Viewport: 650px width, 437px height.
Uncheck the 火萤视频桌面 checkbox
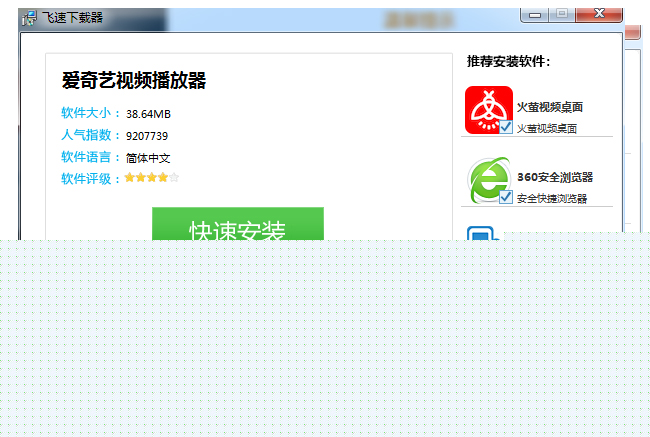[x=505, y=127]
